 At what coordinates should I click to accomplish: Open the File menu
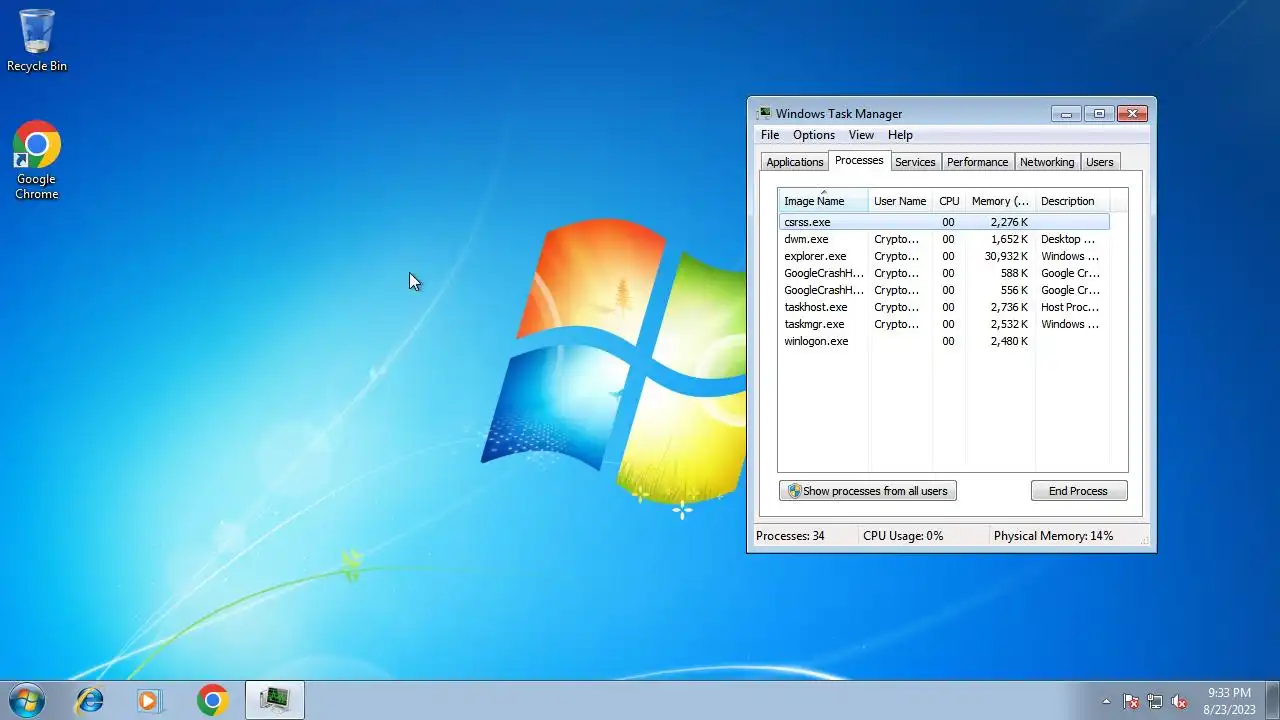(x=770, y=135)
